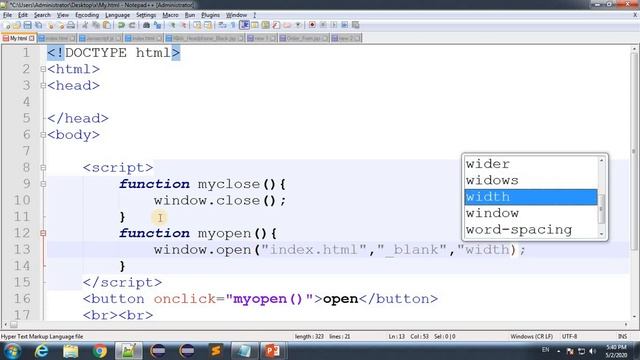Open the Function List panel icon
The height and width of the screenshot is (360, 640).
[x=276, y=25]
